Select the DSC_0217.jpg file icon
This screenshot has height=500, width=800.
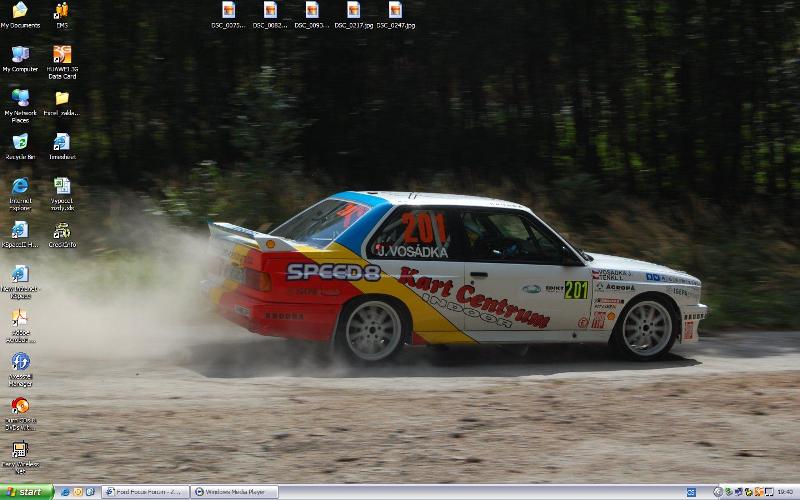pyautogui.click(x=354, y=11)
